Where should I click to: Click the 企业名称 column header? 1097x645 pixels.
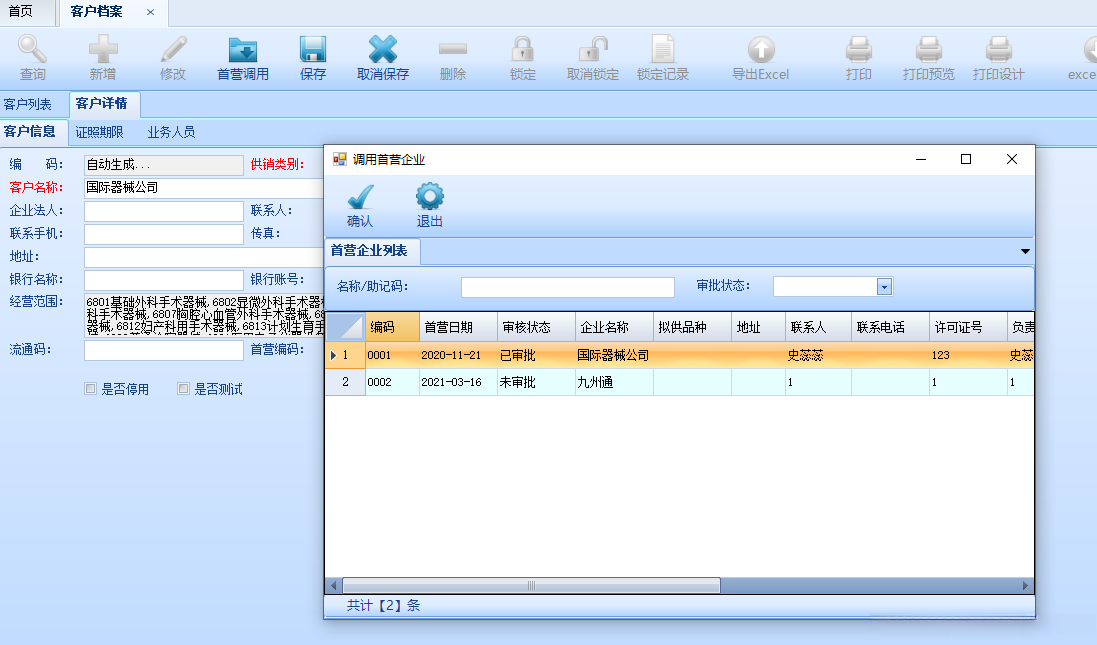coord(605,327)
